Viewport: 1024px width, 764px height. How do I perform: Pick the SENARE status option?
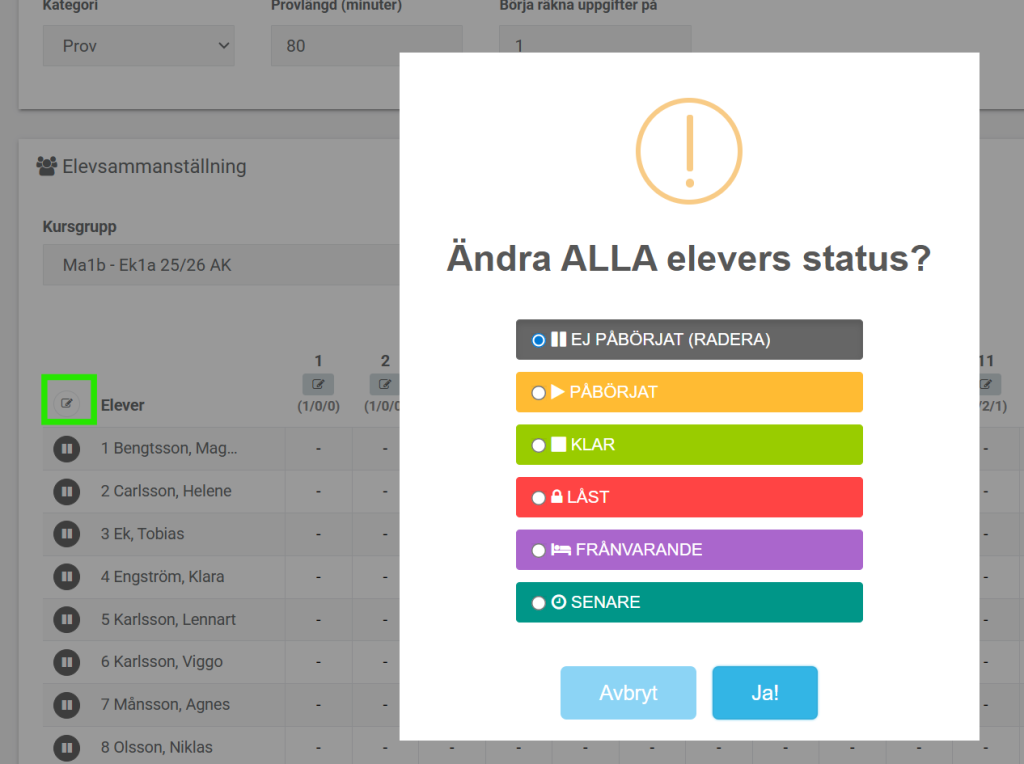pyautogui.click(x=539, y=603)
